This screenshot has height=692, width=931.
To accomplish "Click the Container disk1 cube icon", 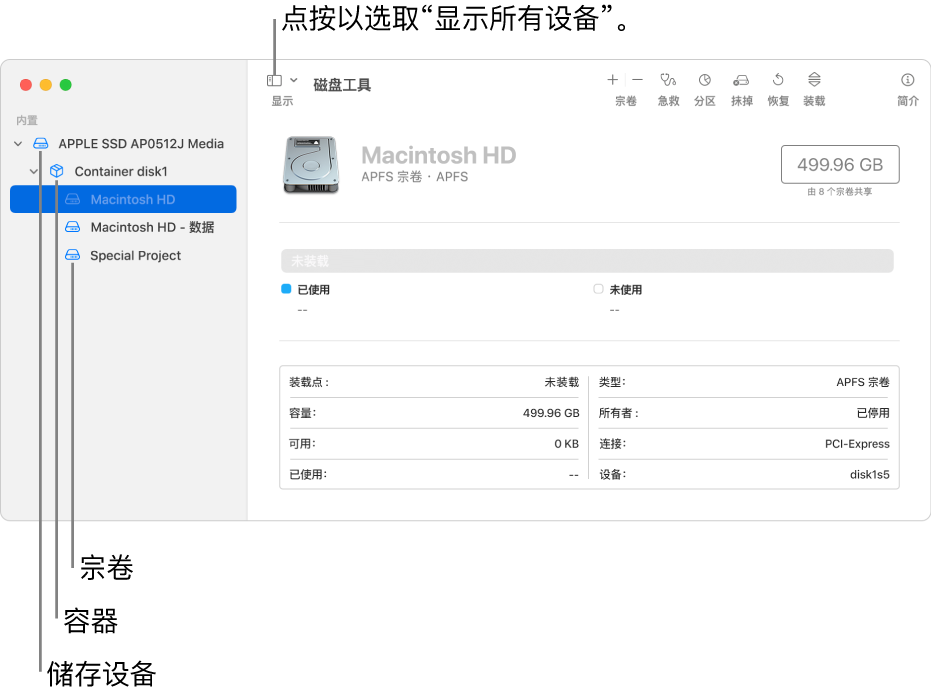I will 56,171.
